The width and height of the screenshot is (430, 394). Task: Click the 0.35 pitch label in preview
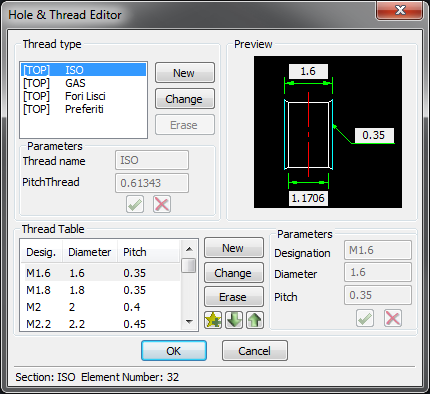374,135
